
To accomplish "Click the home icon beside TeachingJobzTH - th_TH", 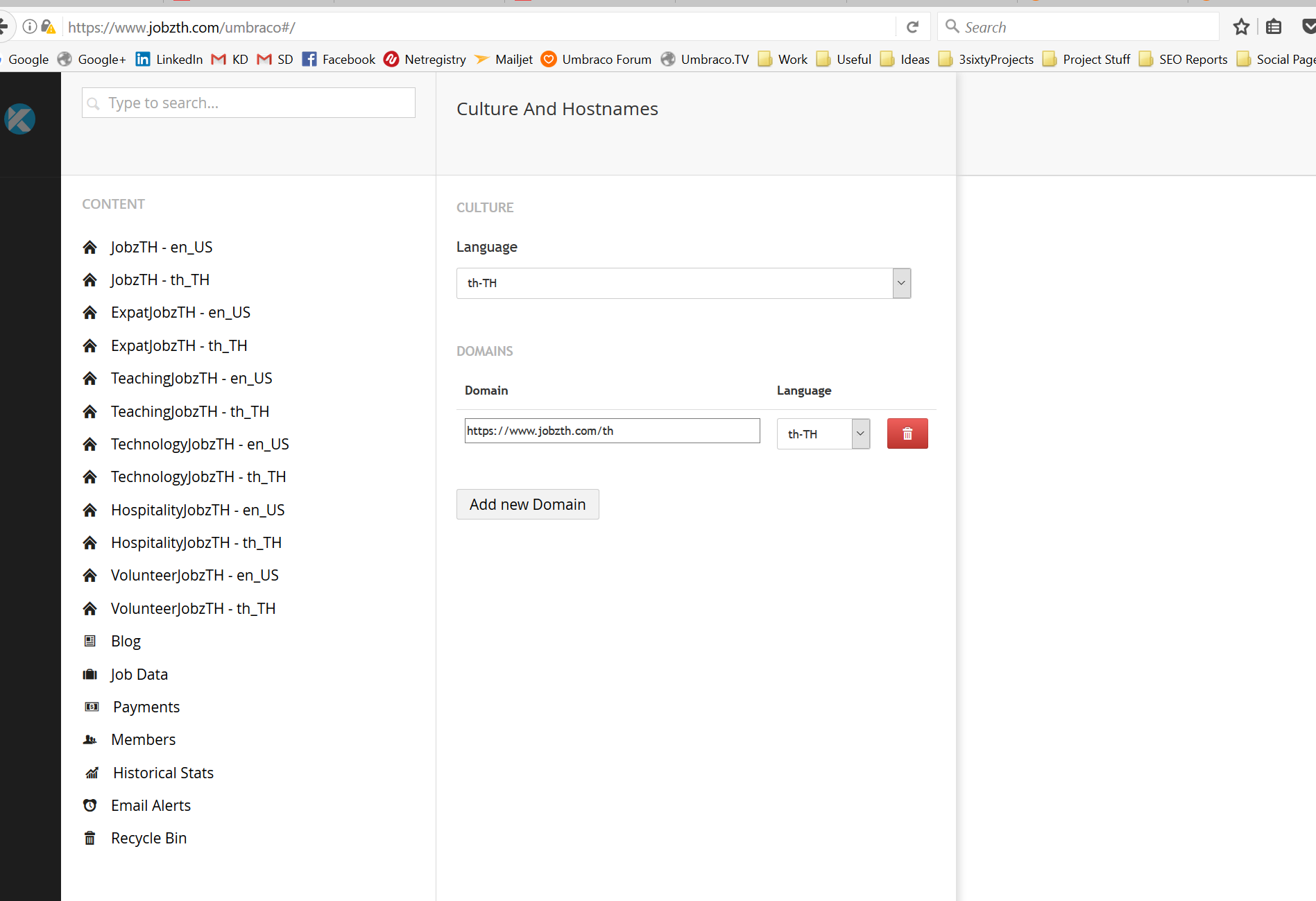I will 89,412.
